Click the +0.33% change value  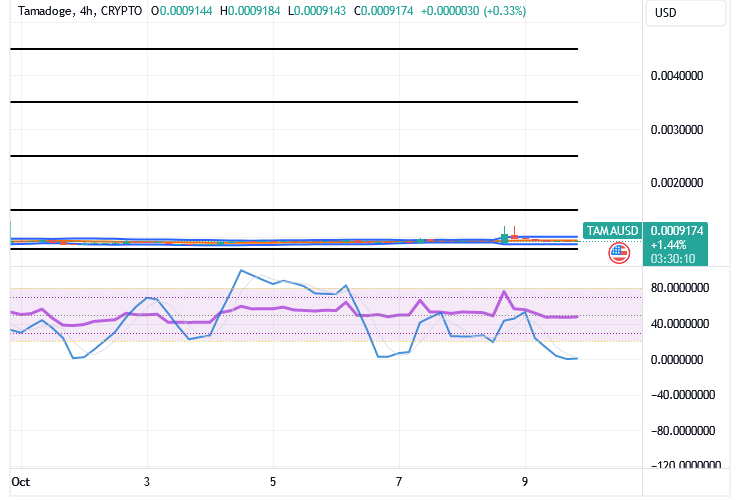[505, 11]
